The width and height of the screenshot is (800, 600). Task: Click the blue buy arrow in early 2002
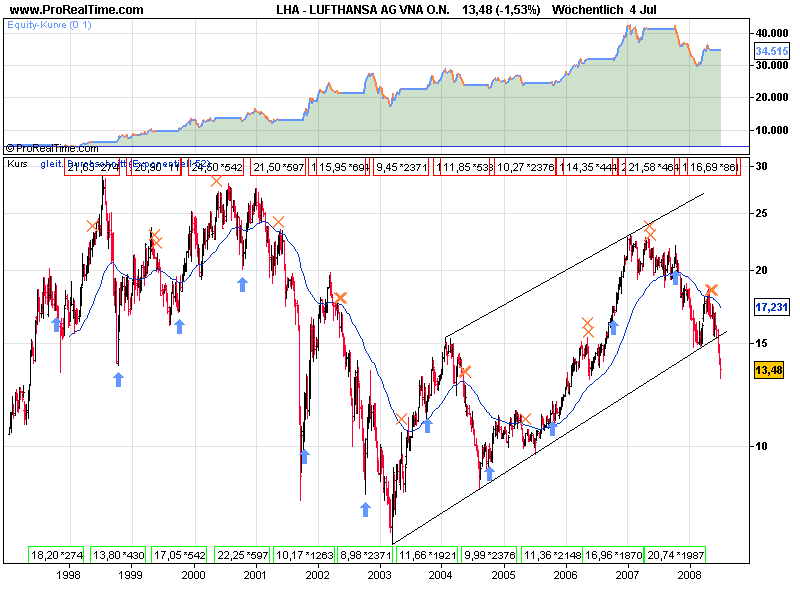coord(305,456)
